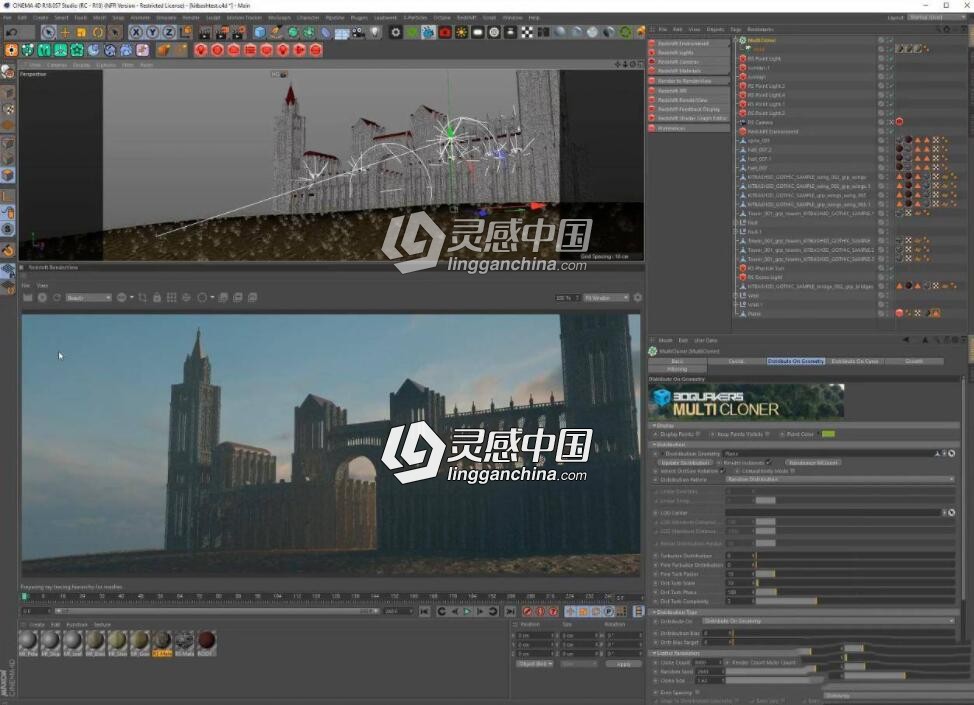Go to the end of the animation

(509, 612)
